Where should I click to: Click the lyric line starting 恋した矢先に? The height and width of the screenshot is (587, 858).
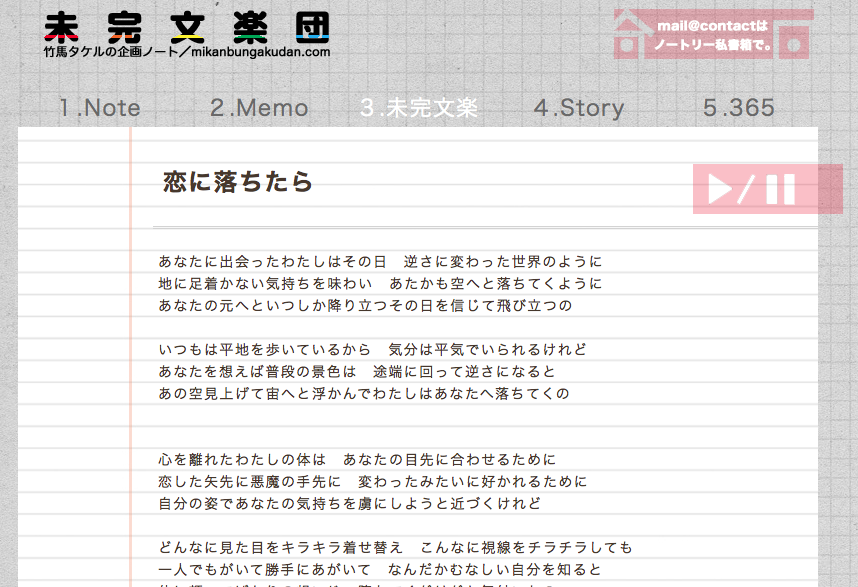[x=372, y=482]
